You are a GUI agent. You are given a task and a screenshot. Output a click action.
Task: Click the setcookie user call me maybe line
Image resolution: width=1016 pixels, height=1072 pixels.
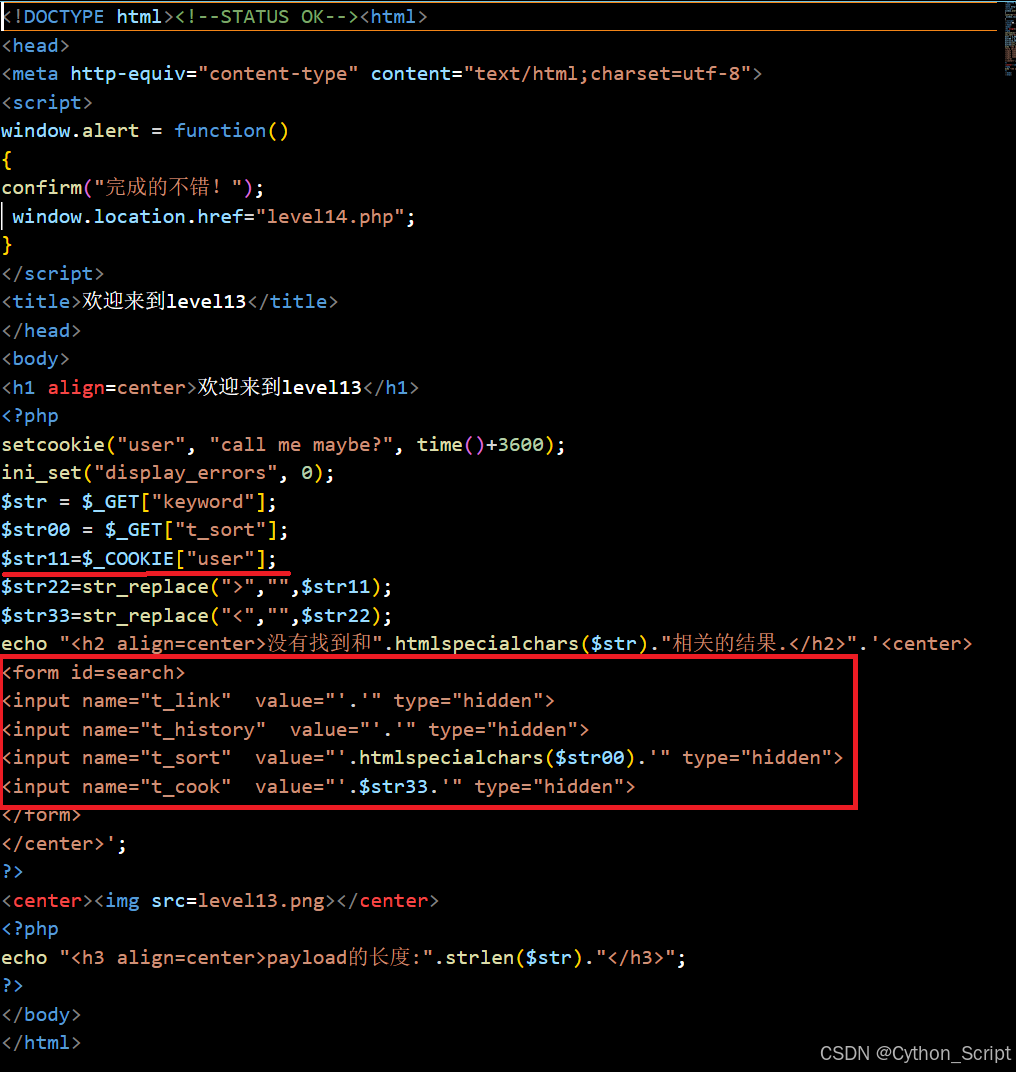(284, 444)
